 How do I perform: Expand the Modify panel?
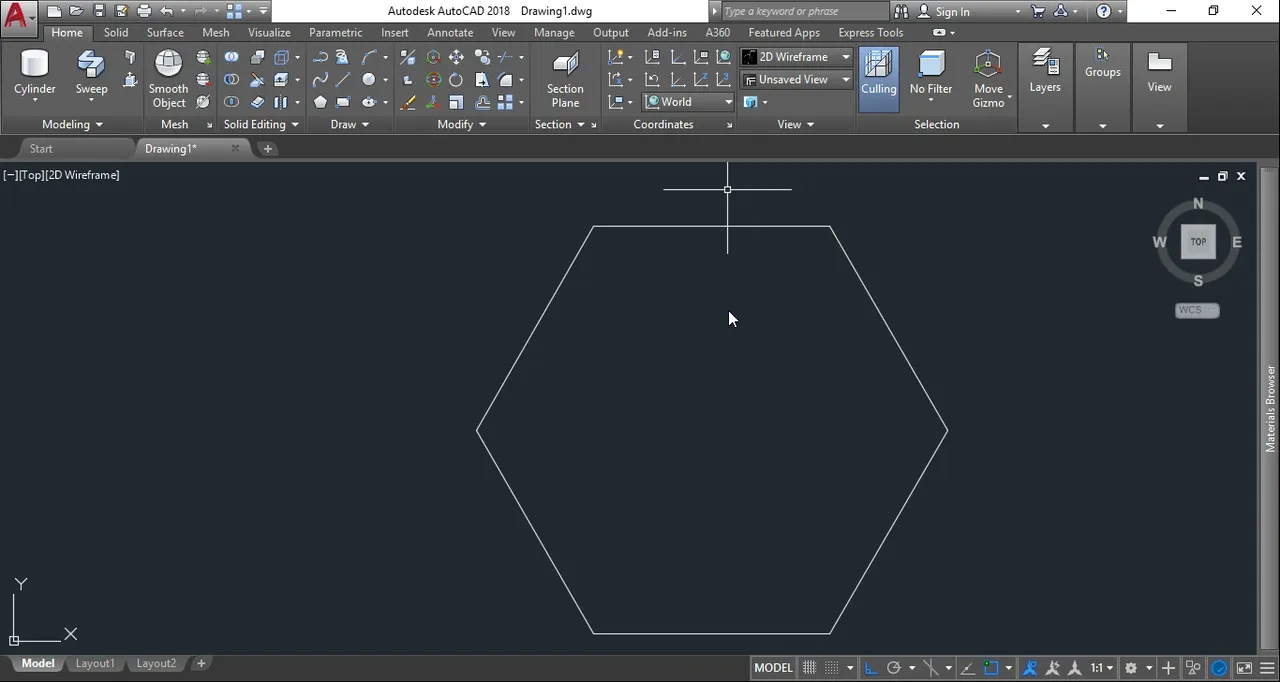point(461,124)
